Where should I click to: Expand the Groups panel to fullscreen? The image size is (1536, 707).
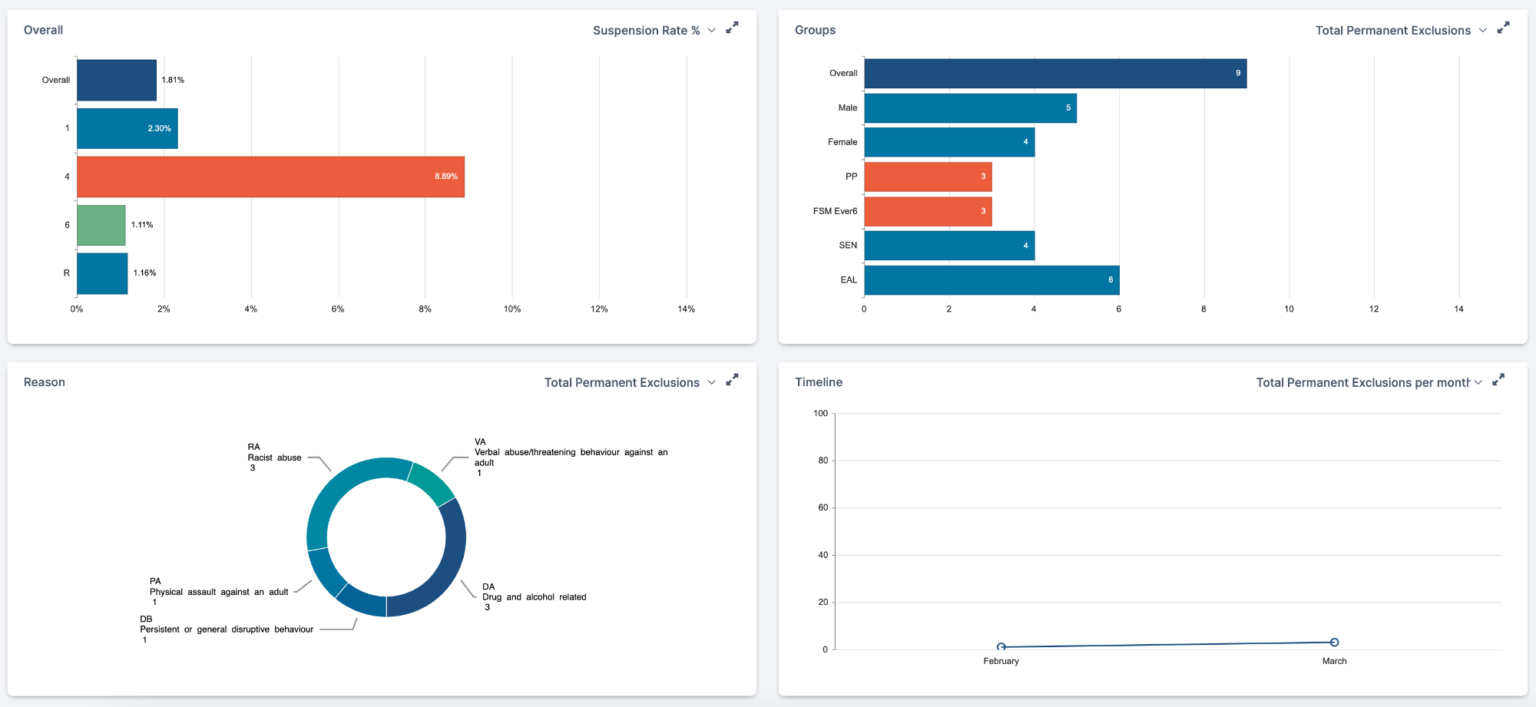[1503, 28]
